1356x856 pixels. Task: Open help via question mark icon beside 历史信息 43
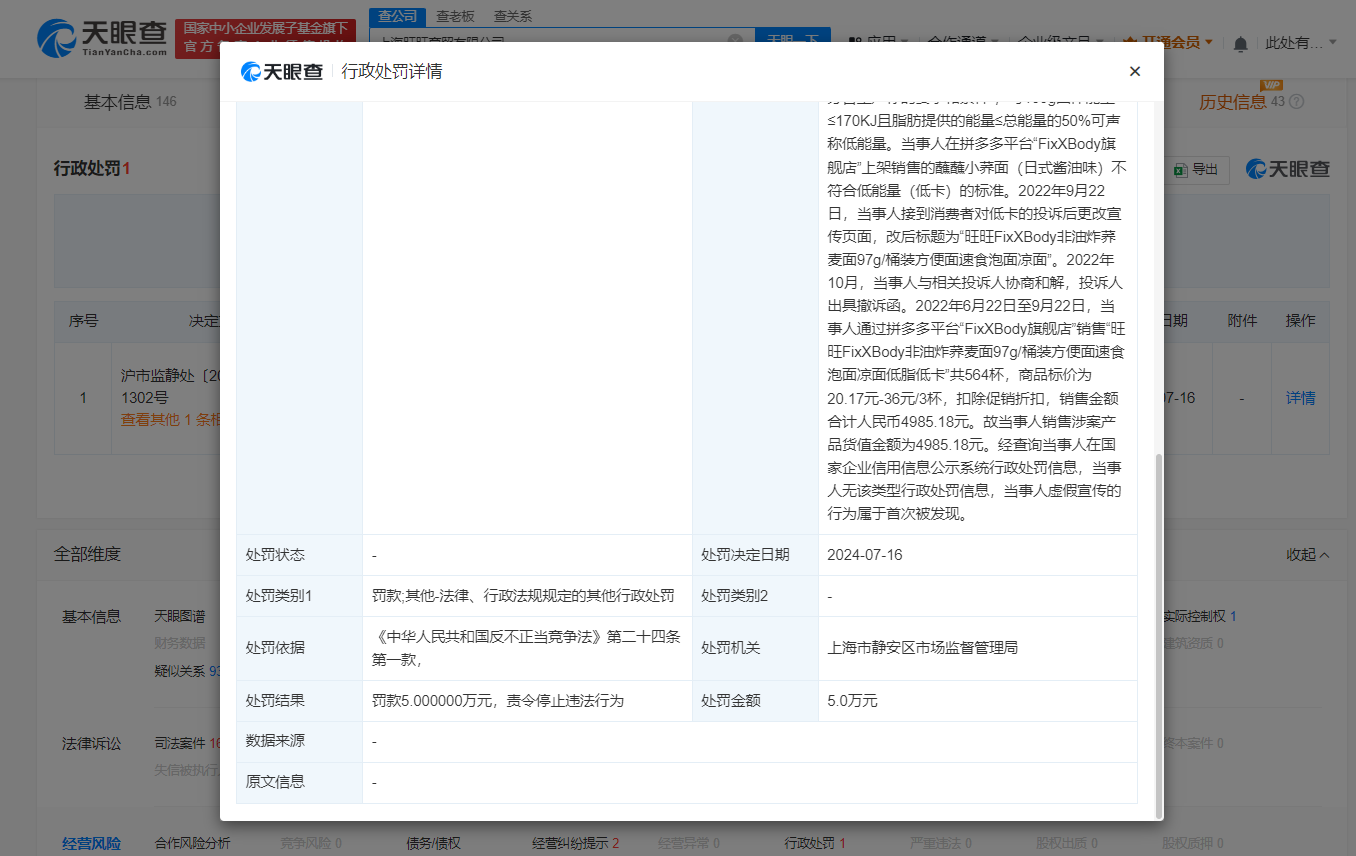pyautogui.click(x=1295, y=101)
